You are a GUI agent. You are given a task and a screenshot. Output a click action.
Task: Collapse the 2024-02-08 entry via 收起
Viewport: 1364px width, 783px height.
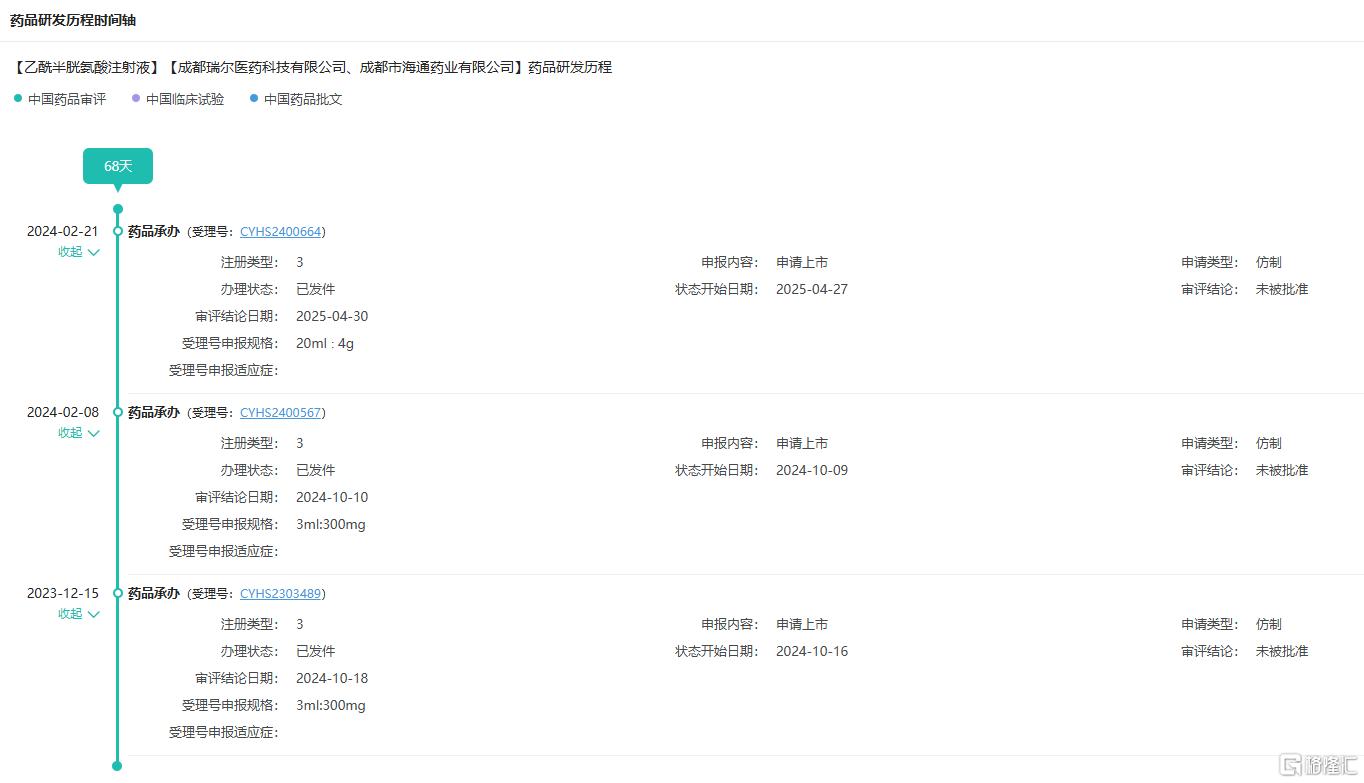(x=79, y=433)
